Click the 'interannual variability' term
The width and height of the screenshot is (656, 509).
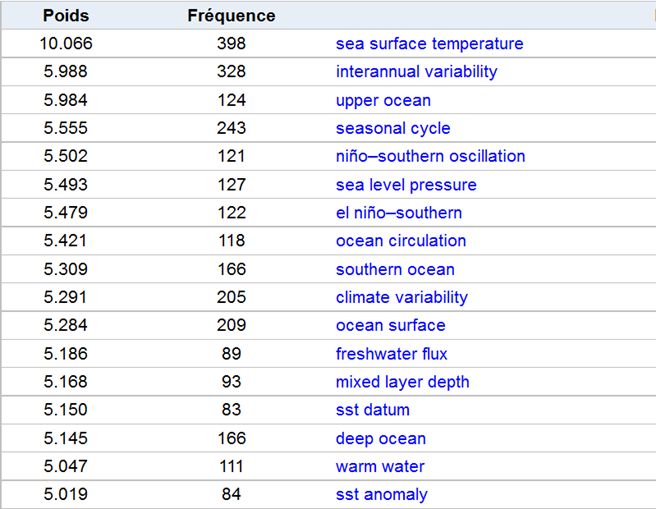[416, 72]
